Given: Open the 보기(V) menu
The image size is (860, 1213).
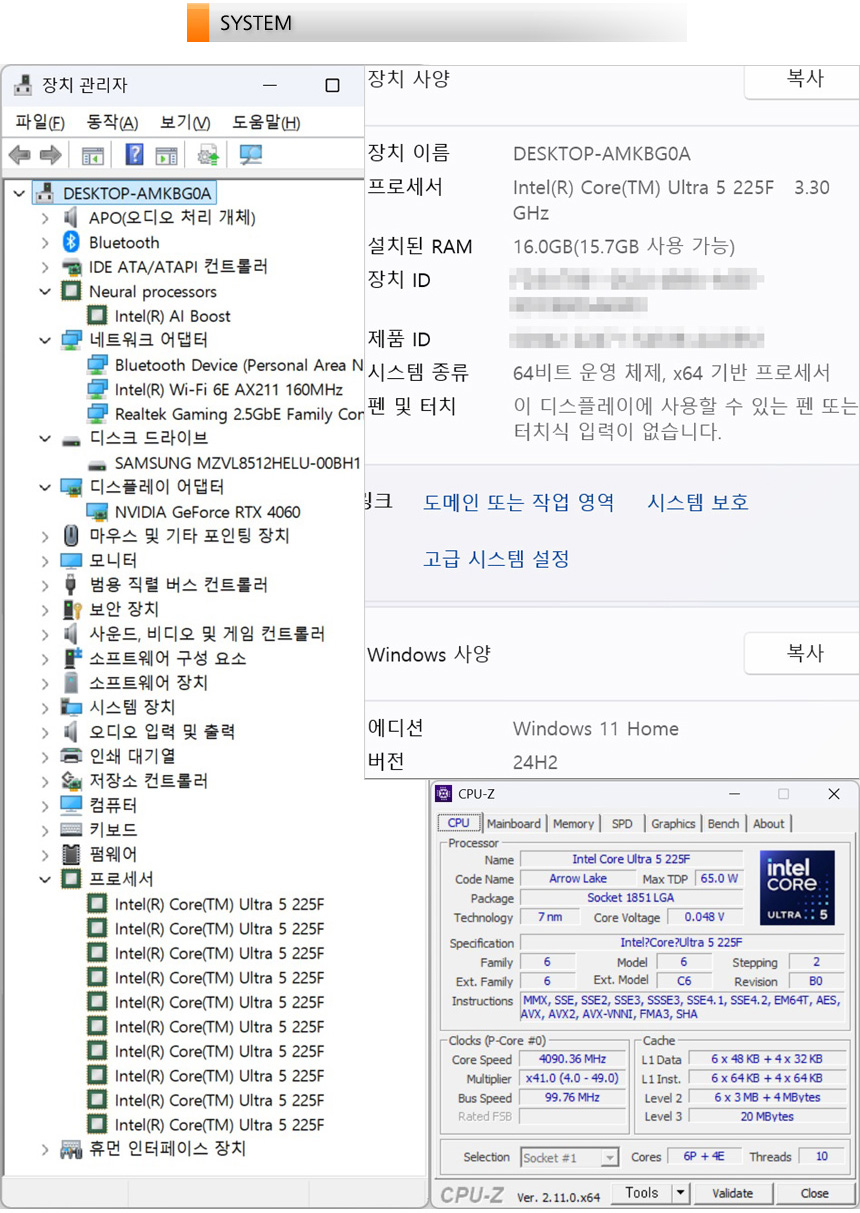Looking at the screenshot, I should 185,123.
